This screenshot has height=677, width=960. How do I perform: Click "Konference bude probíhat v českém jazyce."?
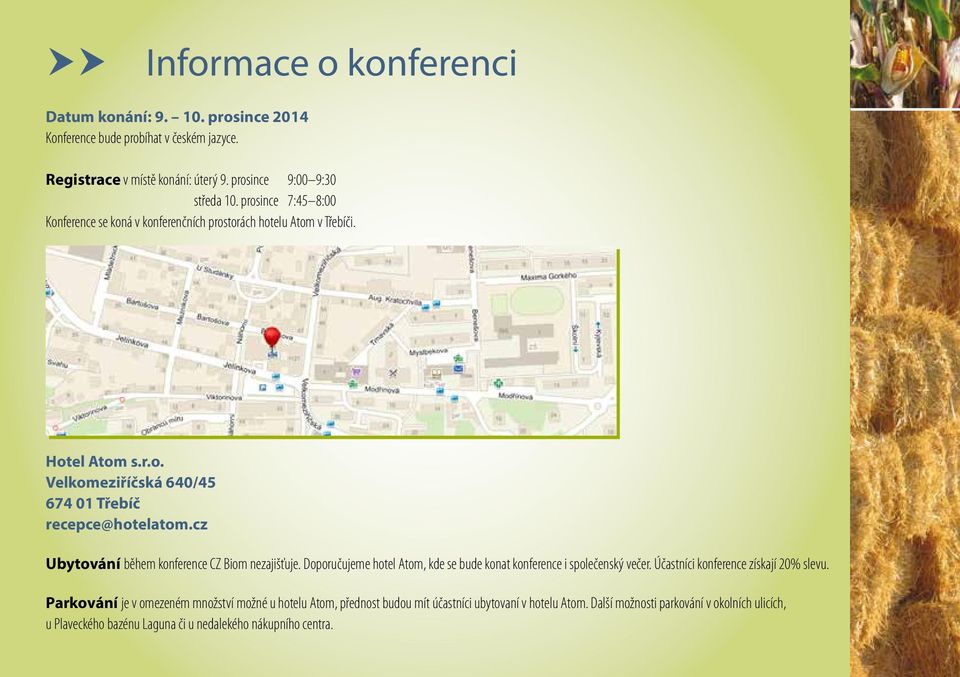142,138
